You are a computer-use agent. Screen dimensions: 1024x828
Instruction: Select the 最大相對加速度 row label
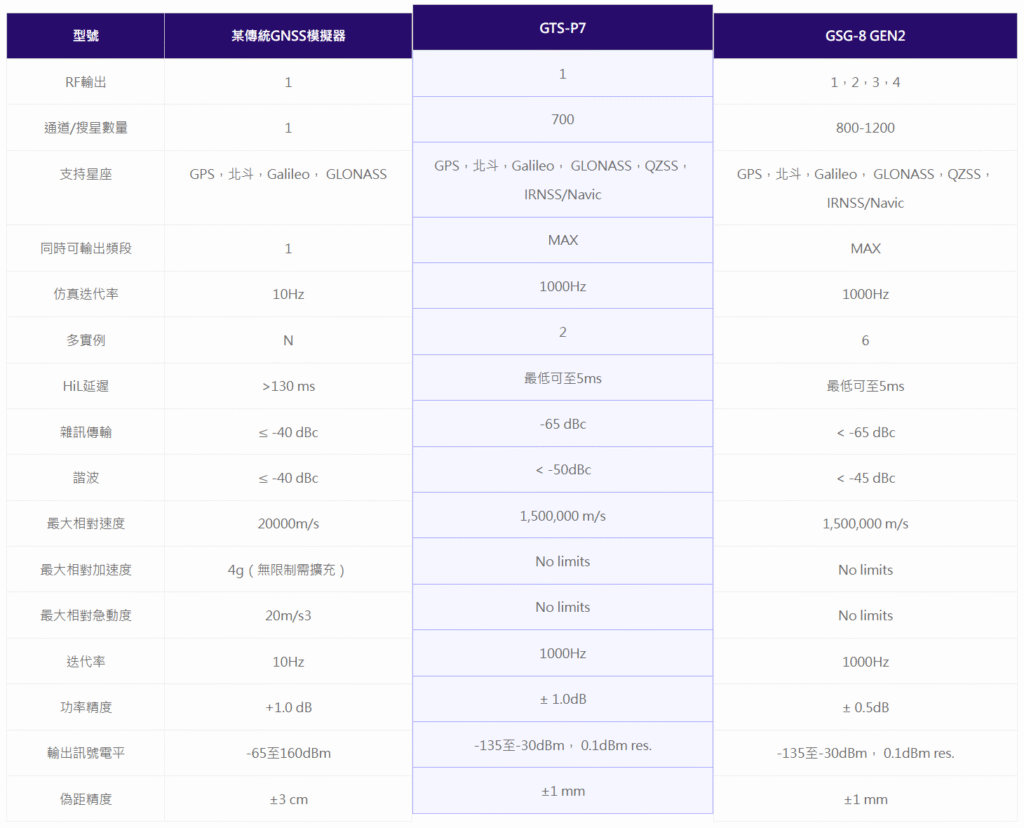tap(86, 570)
